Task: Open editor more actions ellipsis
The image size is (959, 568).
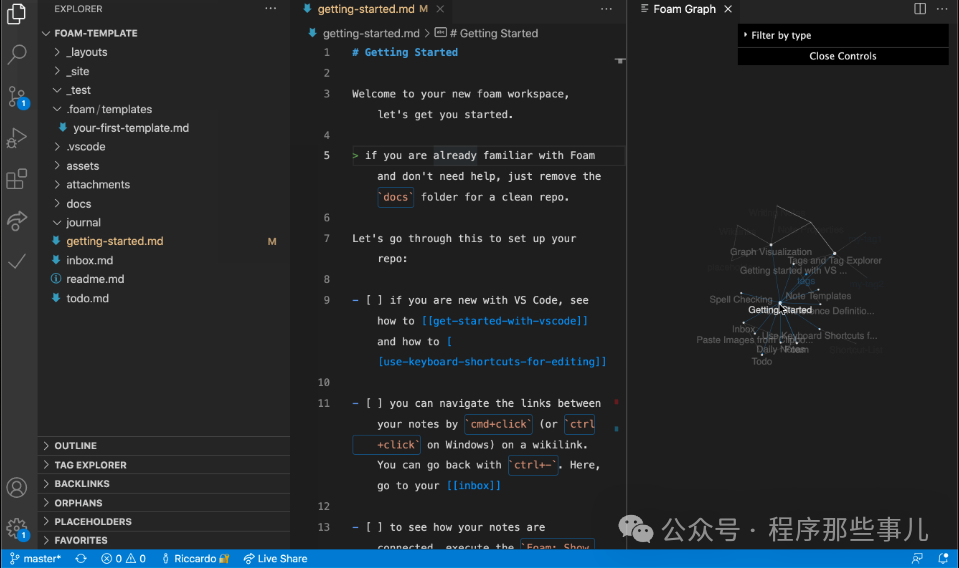Action: pyautogui.click(x=606, y=9)
